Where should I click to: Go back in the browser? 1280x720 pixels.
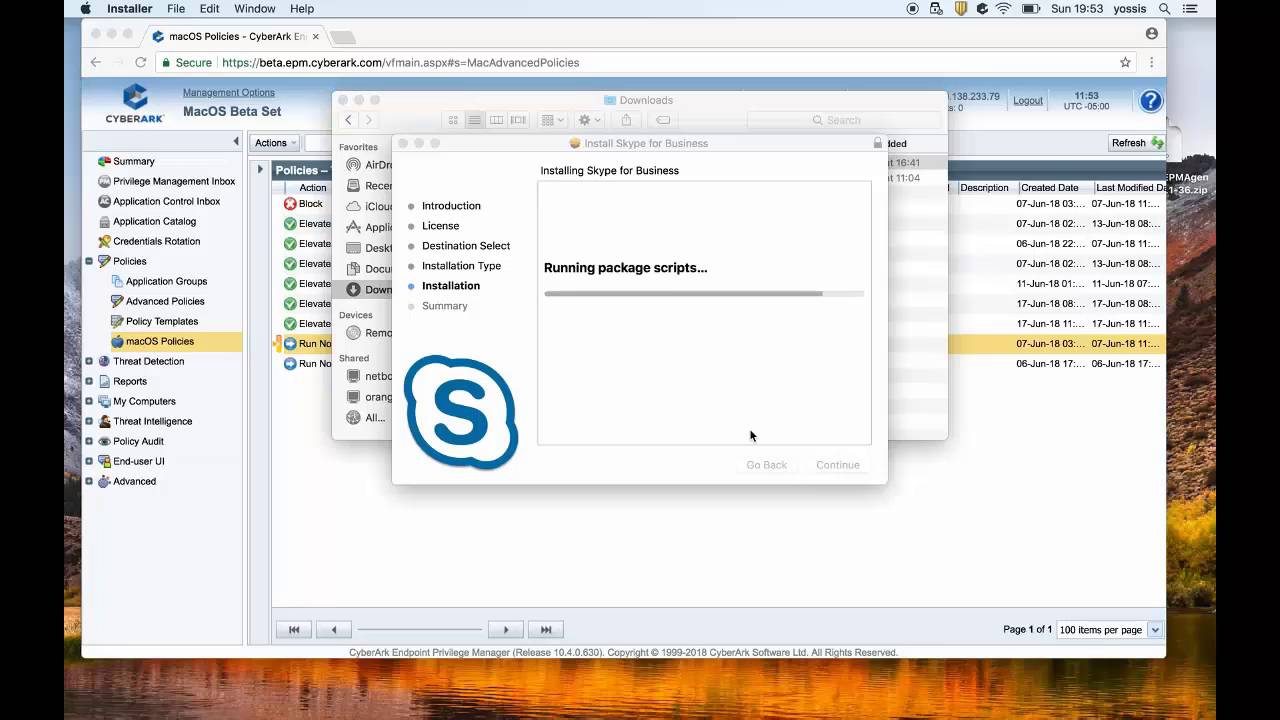[x=96, y=62]
